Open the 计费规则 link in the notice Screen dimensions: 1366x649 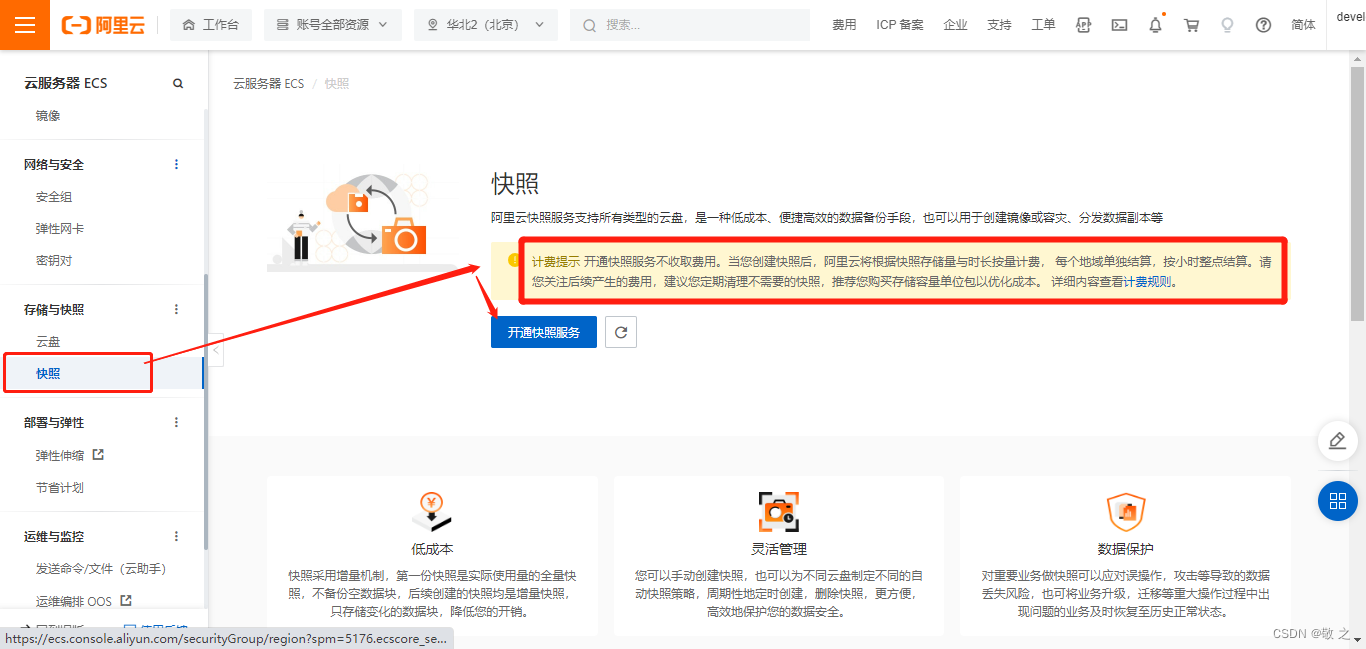(1146, 282)
